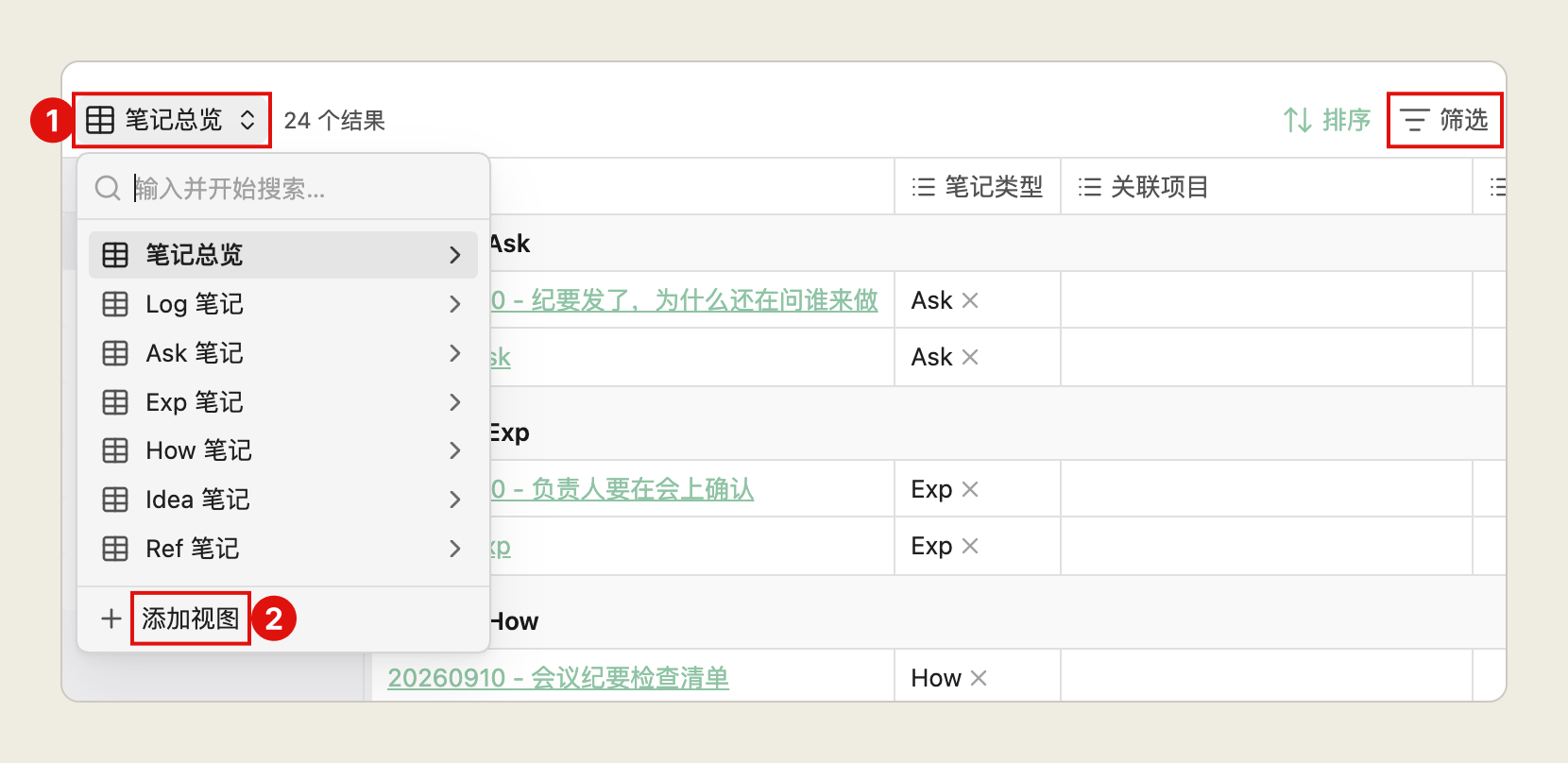Remove the Ask tag in first row
The width and height of the screenshot is (1568, 763).
click(x=970, y=300)
